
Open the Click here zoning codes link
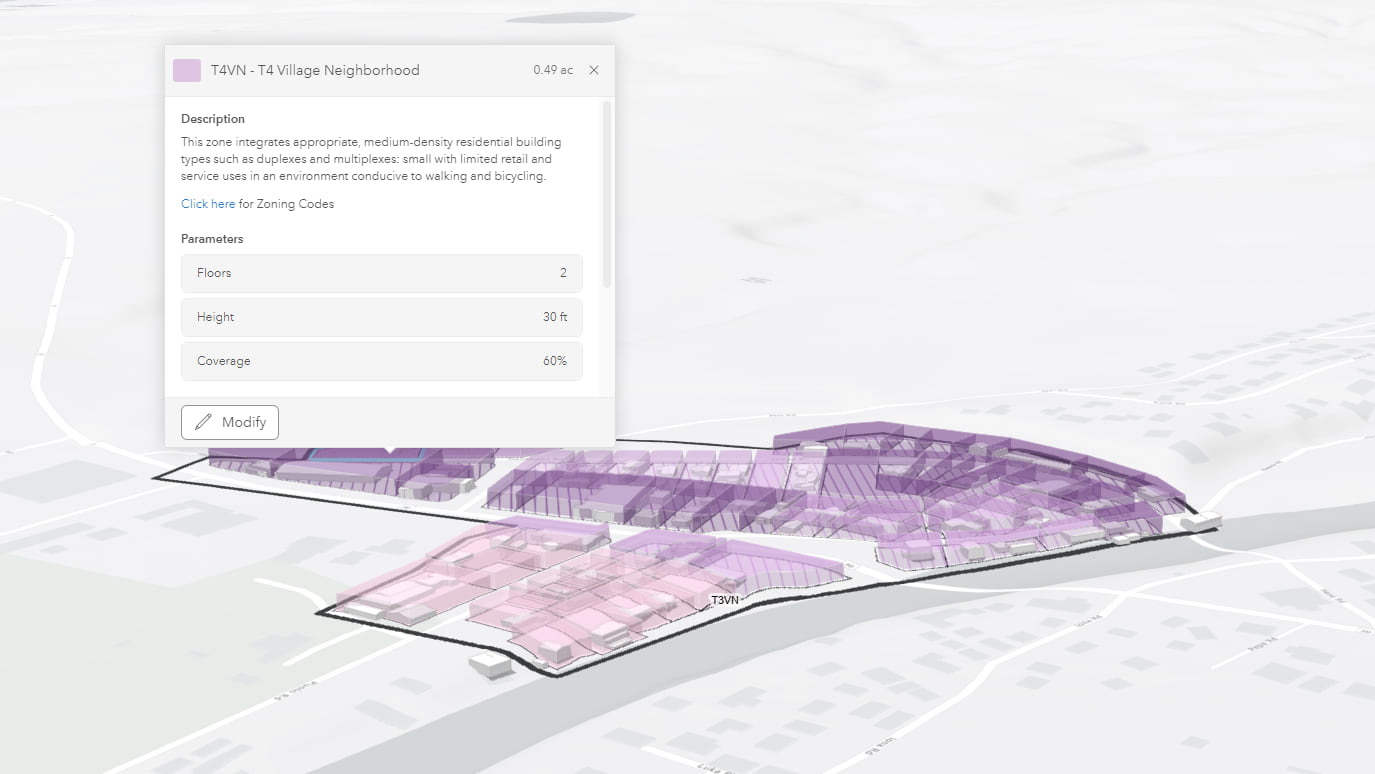[x=208, y=204]
